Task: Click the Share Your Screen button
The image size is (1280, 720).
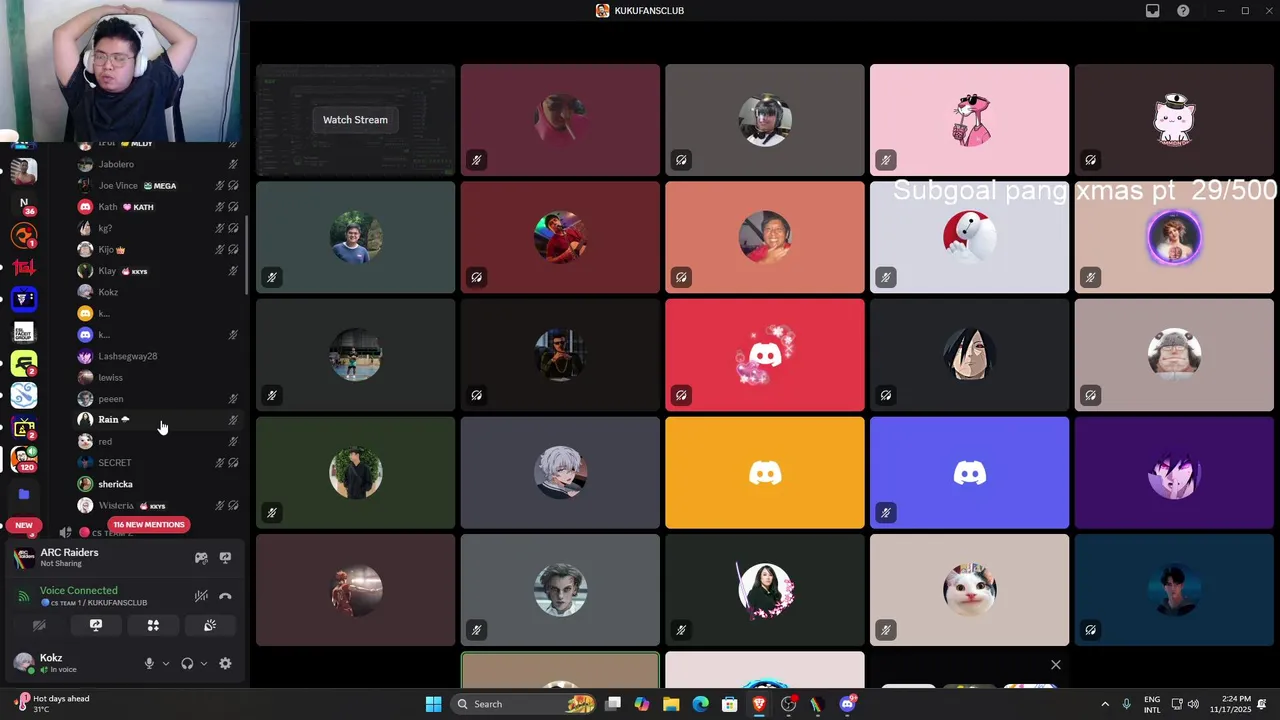Action: 96,625
